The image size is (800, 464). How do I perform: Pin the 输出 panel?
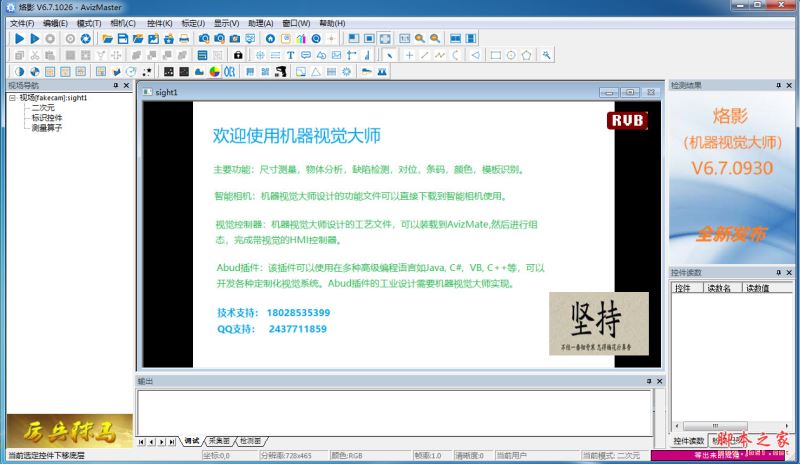[649, 381]
